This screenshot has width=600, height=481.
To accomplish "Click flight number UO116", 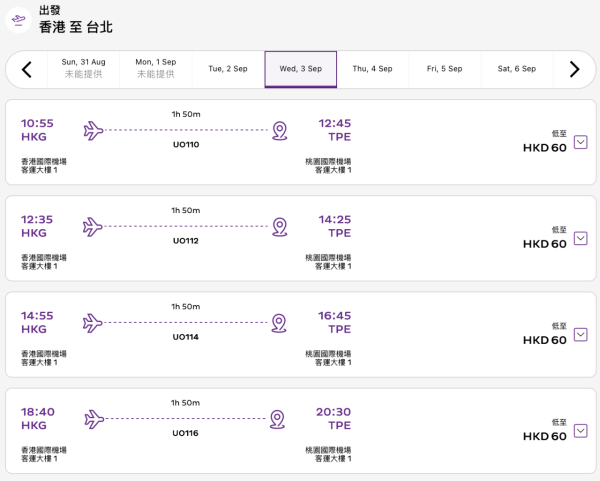I will point(185,433).
